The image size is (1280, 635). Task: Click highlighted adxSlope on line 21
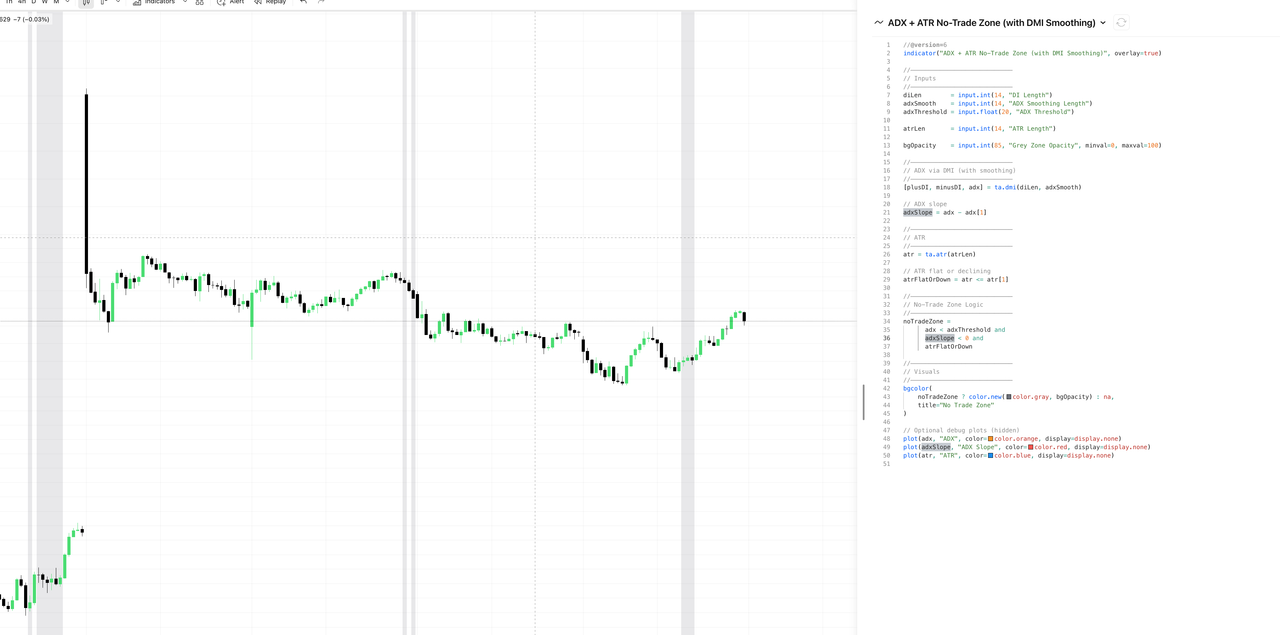pyautogui.click(x=917, y=213)
